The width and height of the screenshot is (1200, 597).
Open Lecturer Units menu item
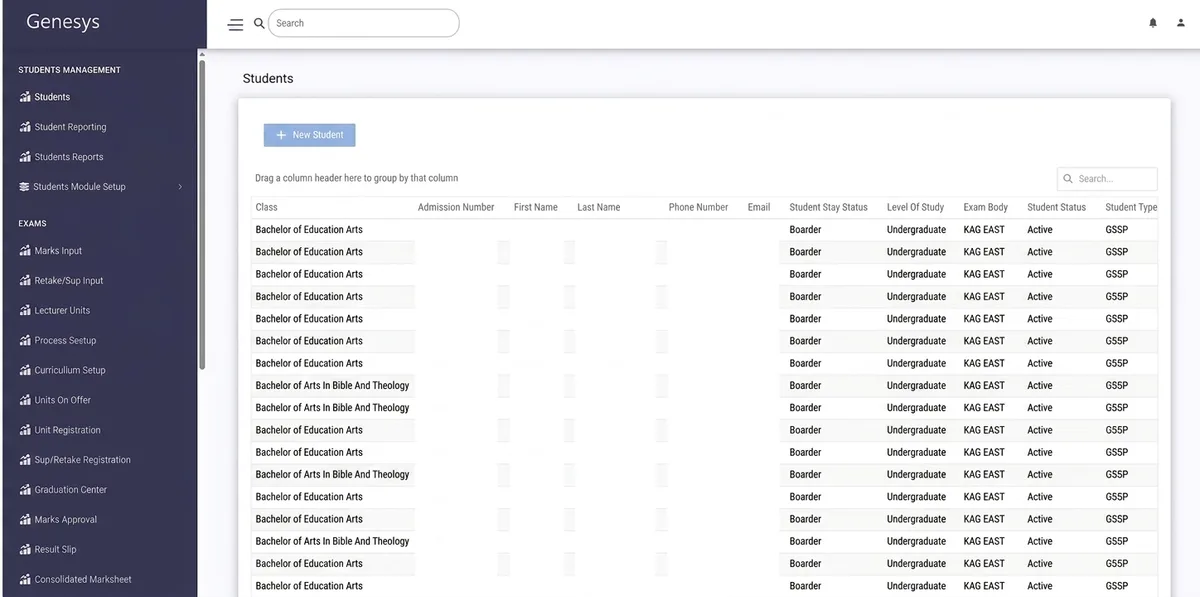pyautogui.click(x=62, y=311)
